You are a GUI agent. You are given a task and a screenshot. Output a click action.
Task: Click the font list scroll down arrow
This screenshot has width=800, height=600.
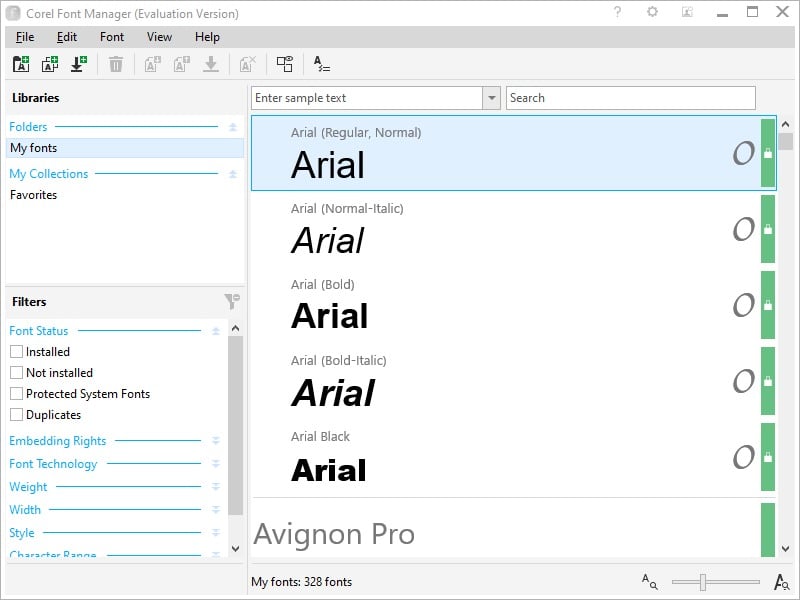tap(785, 549)
